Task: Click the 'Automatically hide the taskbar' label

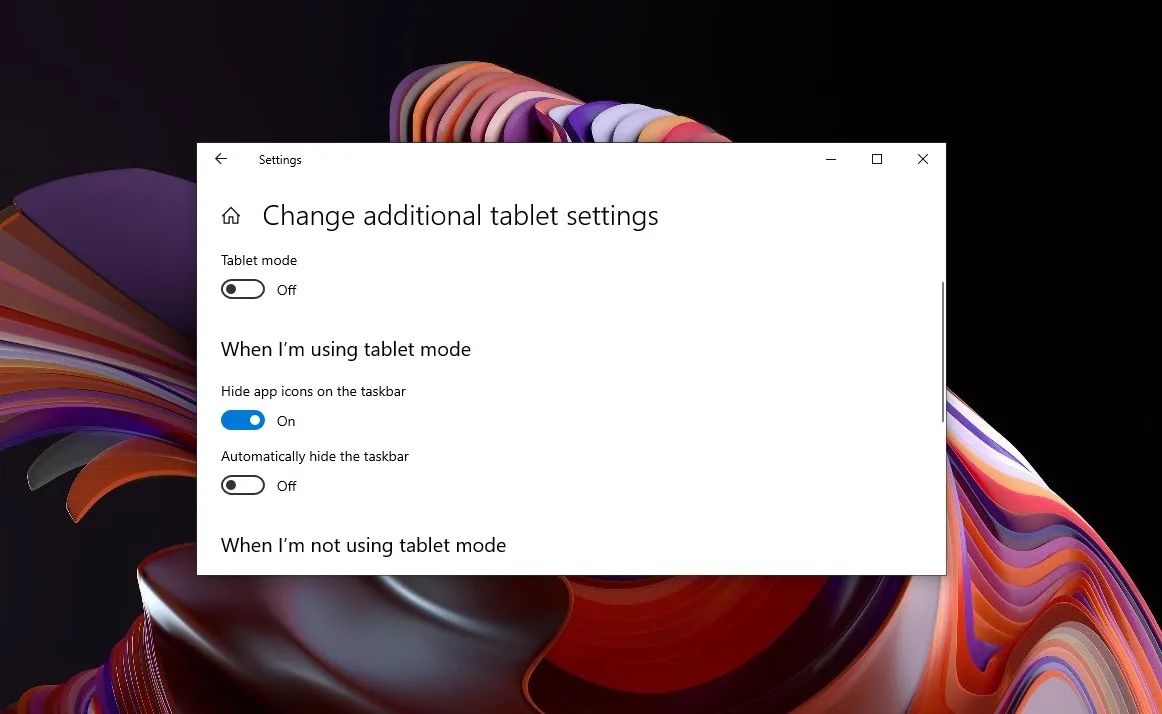Action: coord(315,456)
